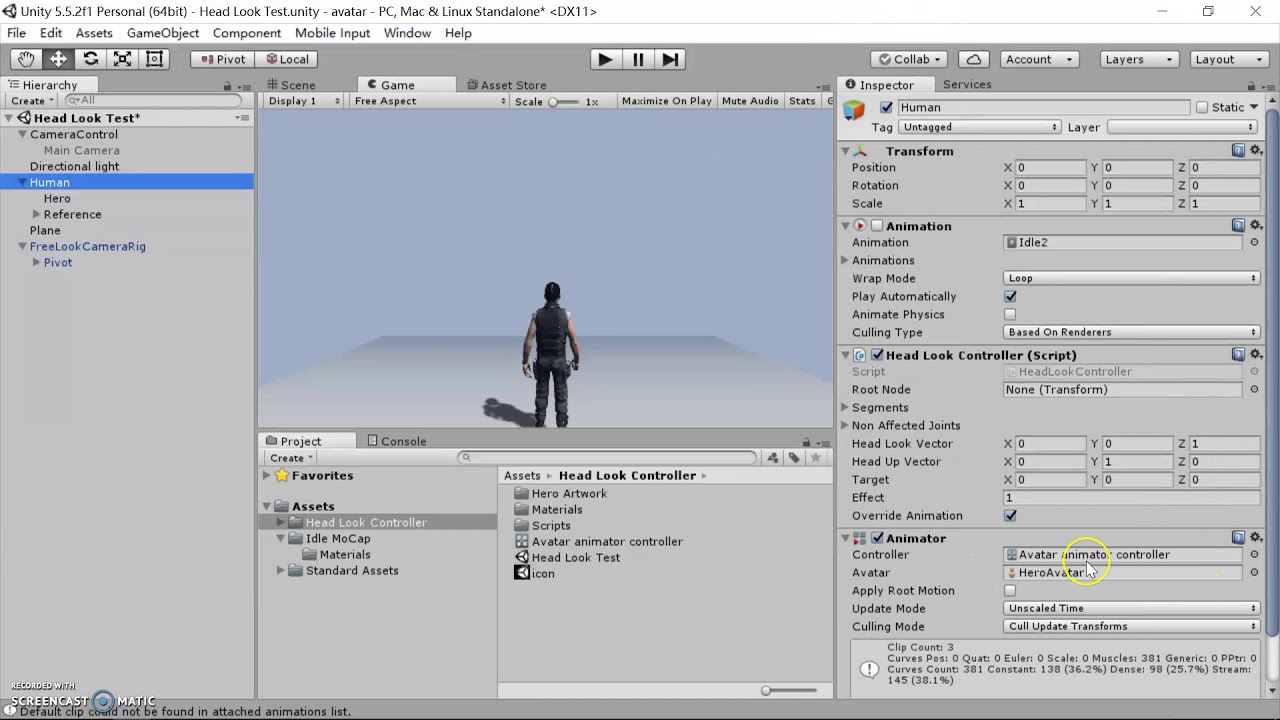Open Animation component gear menu

point(1256,225)
